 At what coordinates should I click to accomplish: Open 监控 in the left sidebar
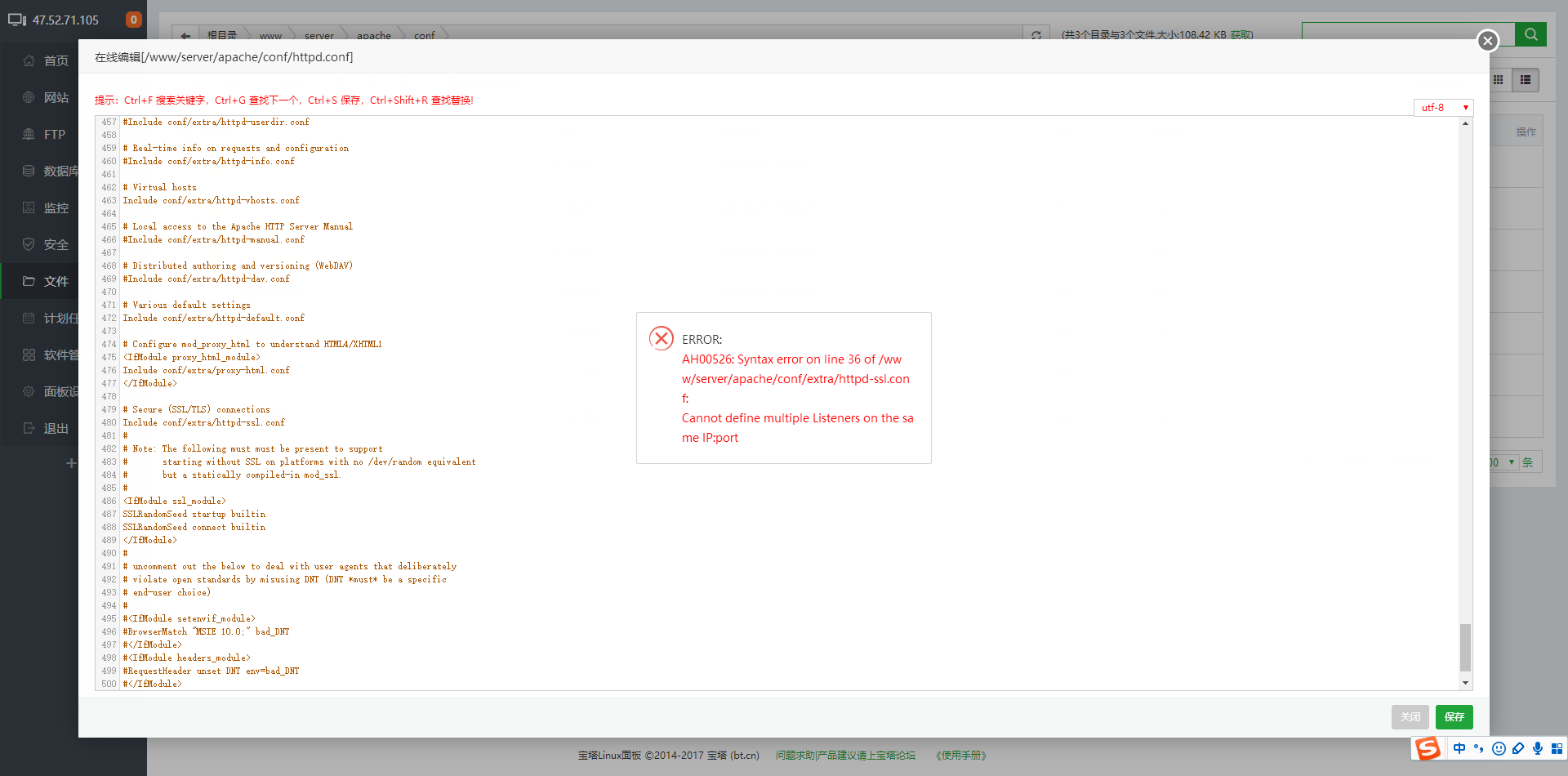click(56, 207)
